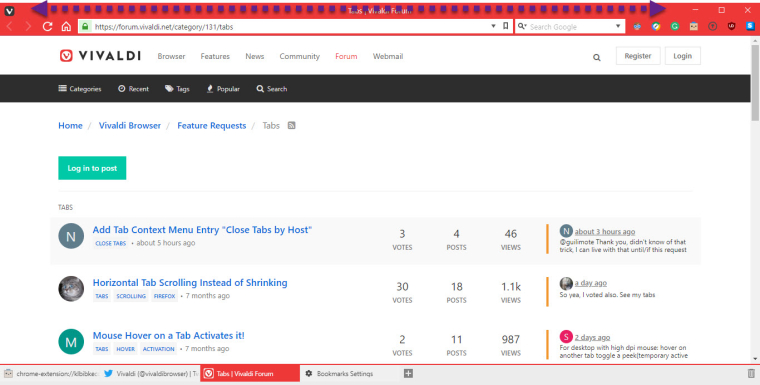
Task: Open the 'a day ago' last post link
Action: coord(590,283)
